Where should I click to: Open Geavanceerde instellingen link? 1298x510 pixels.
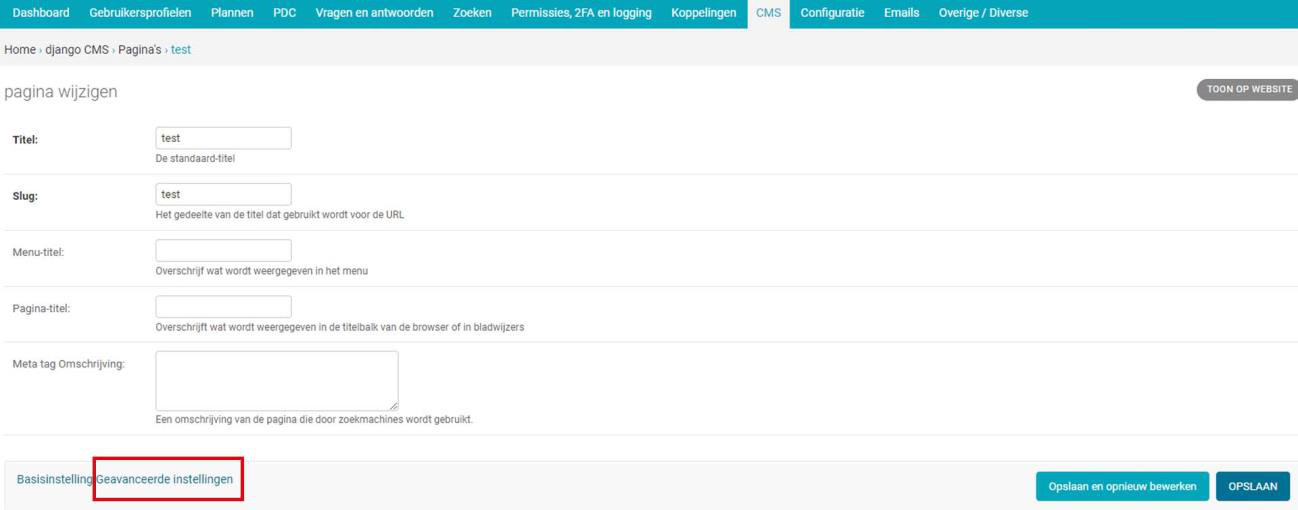[x=165, y=480]
